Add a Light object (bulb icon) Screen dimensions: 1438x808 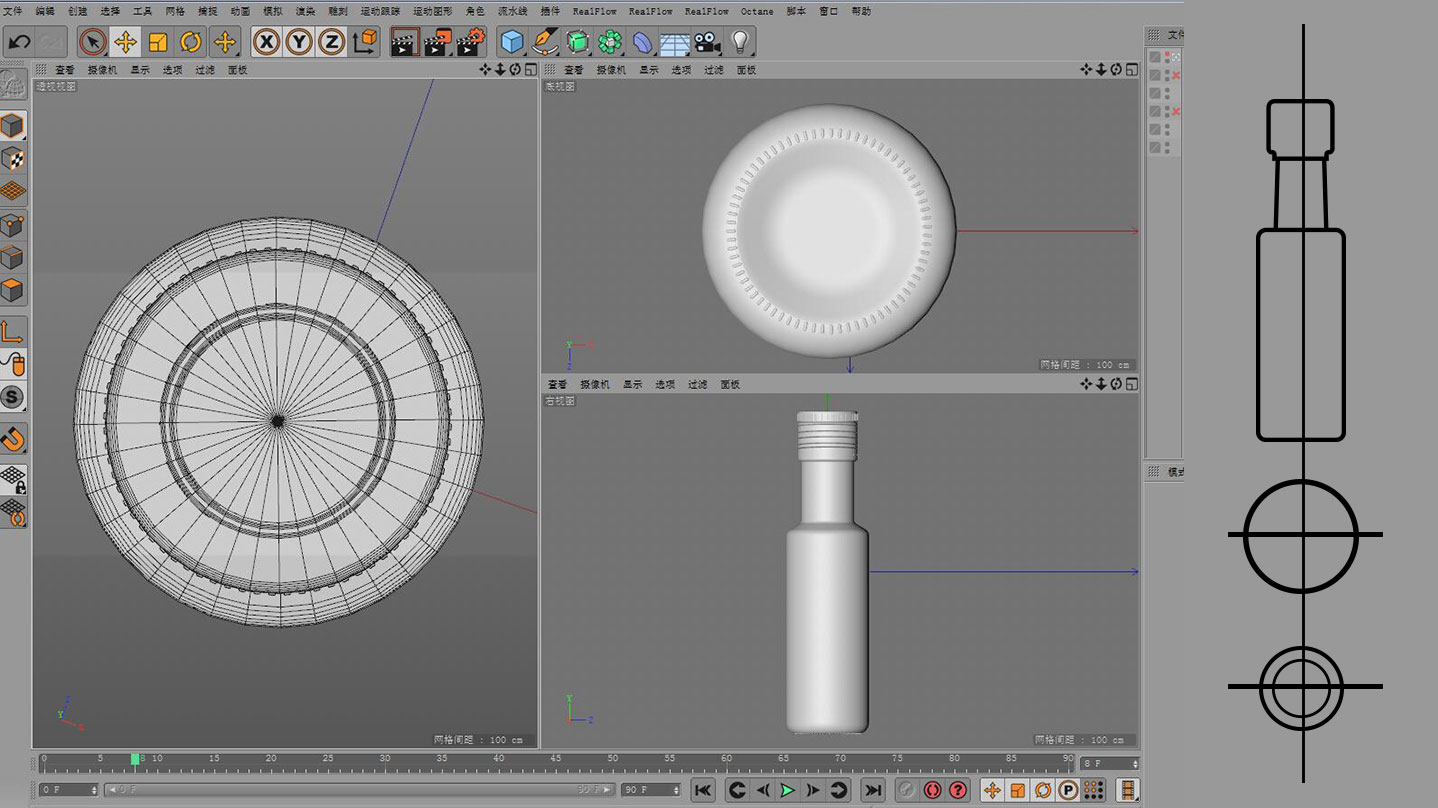click(x=740, y=42)
